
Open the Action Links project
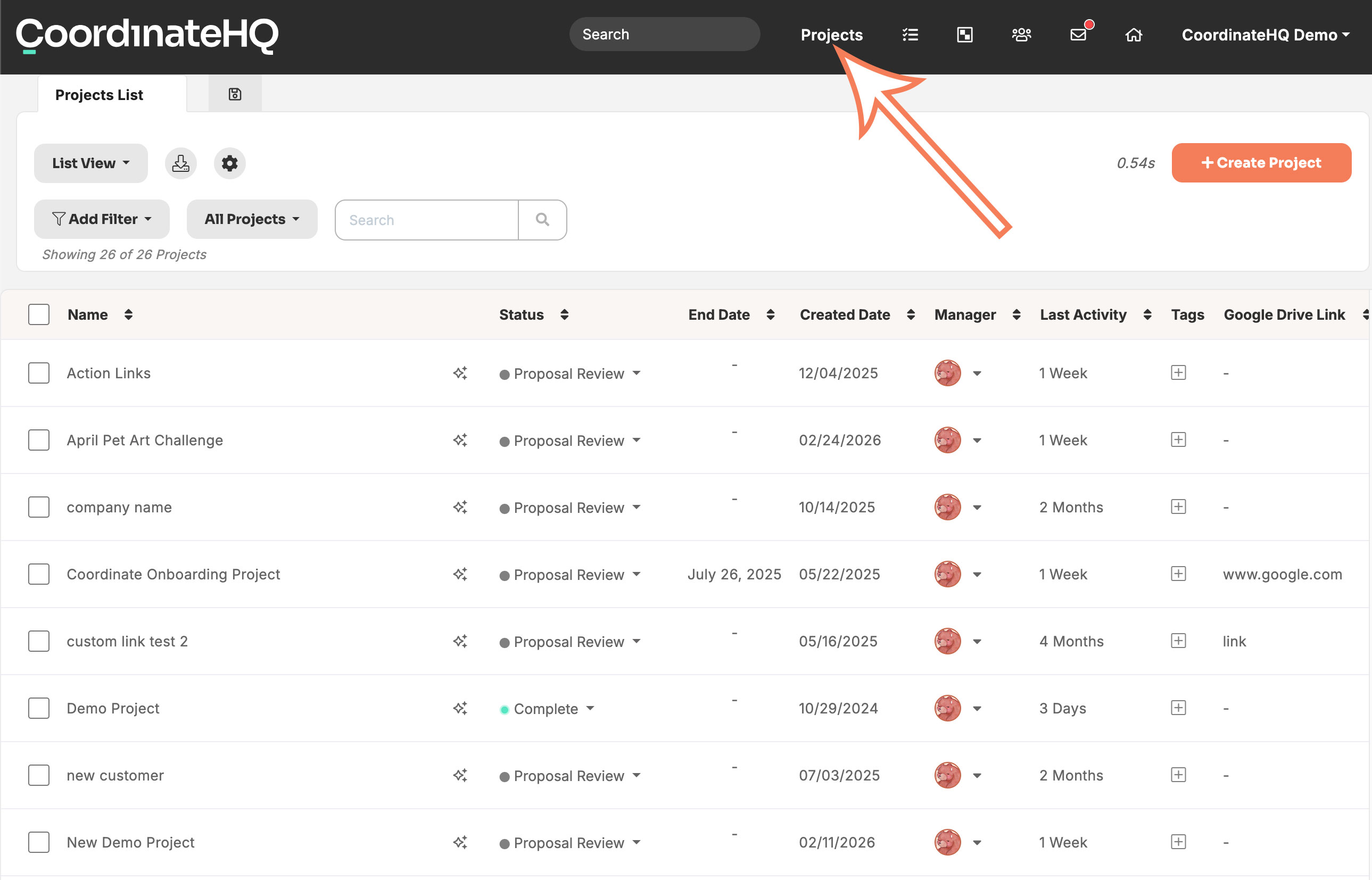pyautogui.click(x=109, y=373)
